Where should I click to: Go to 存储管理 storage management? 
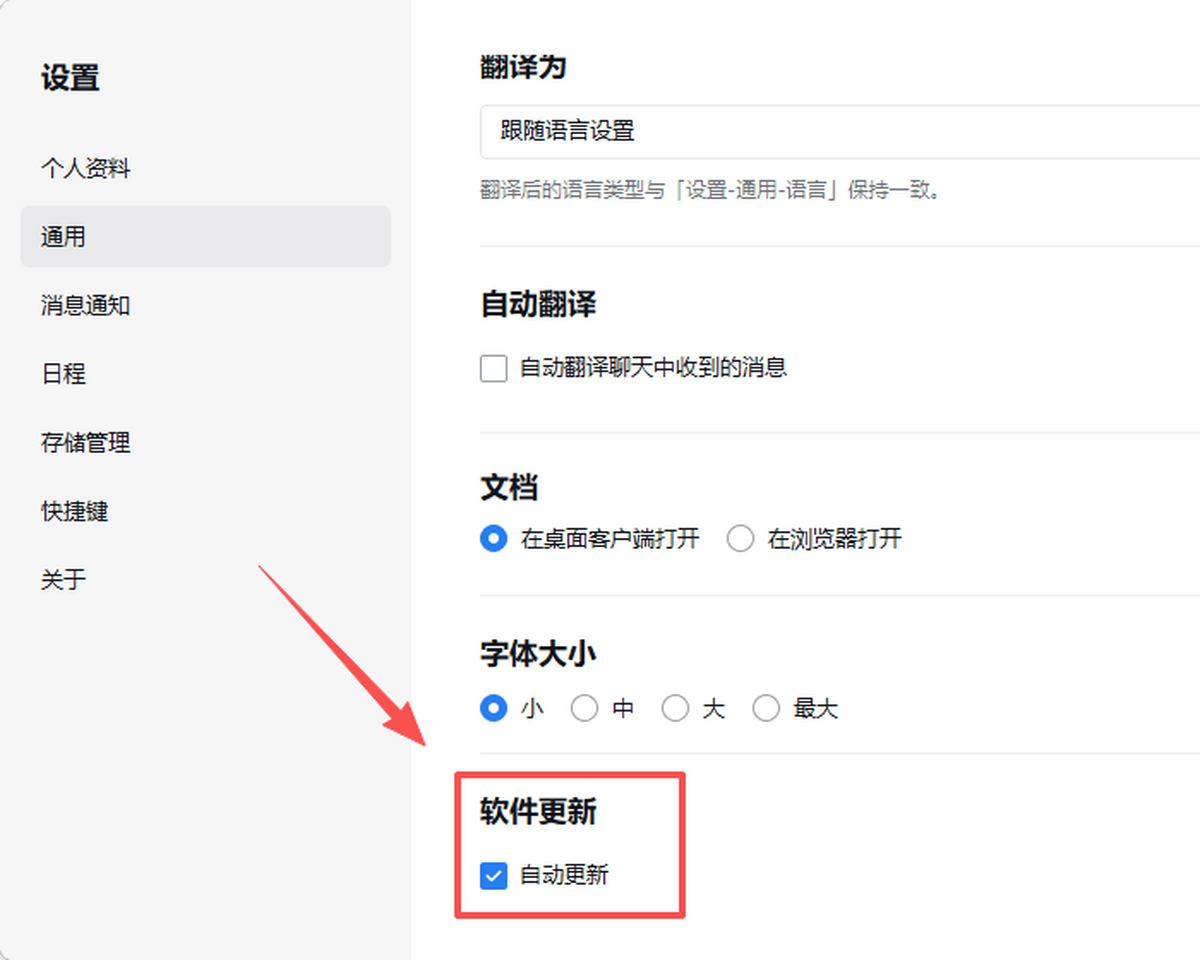click(x=85, y=443)
